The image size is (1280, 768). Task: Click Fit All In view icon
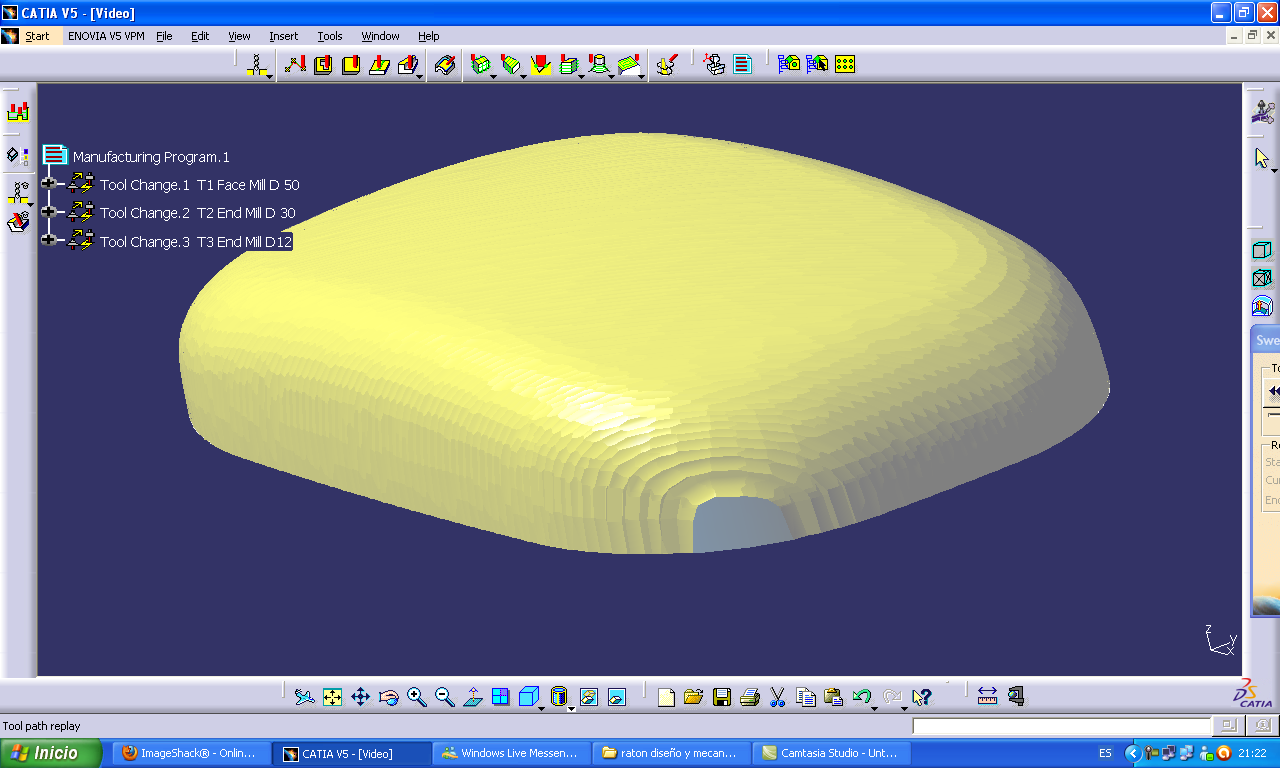(333, 697)
